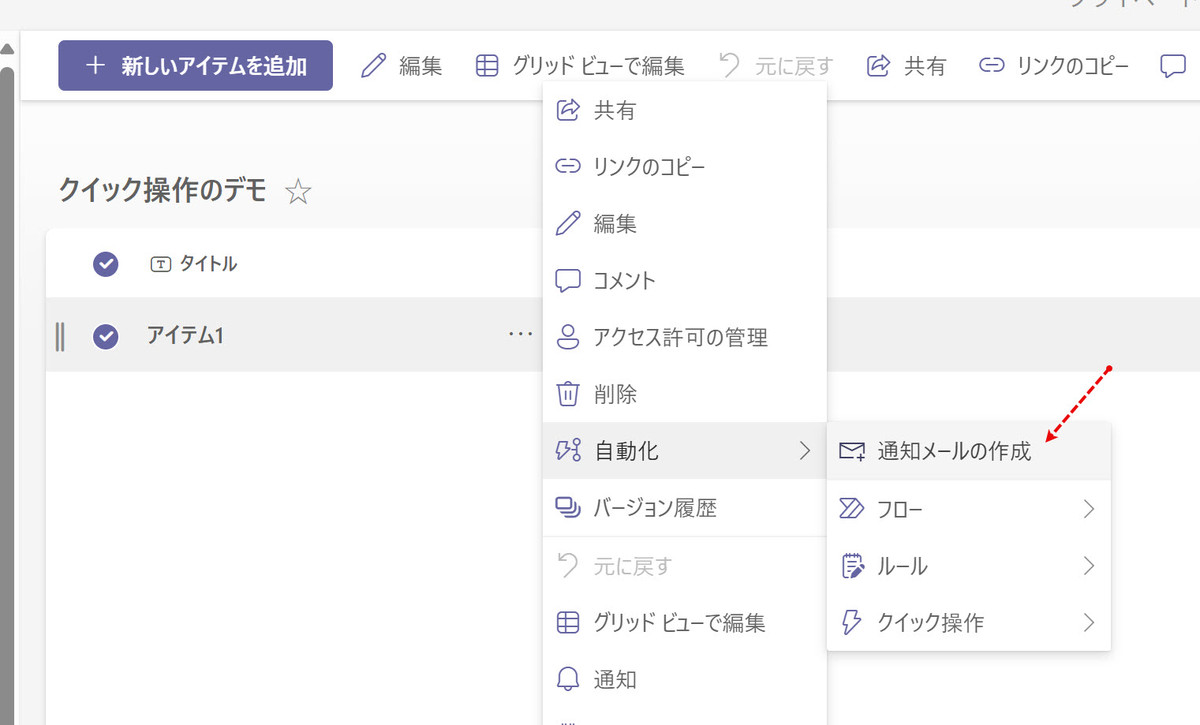
Task: Click the trash icon beside 削除
Action: tap(568, 394)
